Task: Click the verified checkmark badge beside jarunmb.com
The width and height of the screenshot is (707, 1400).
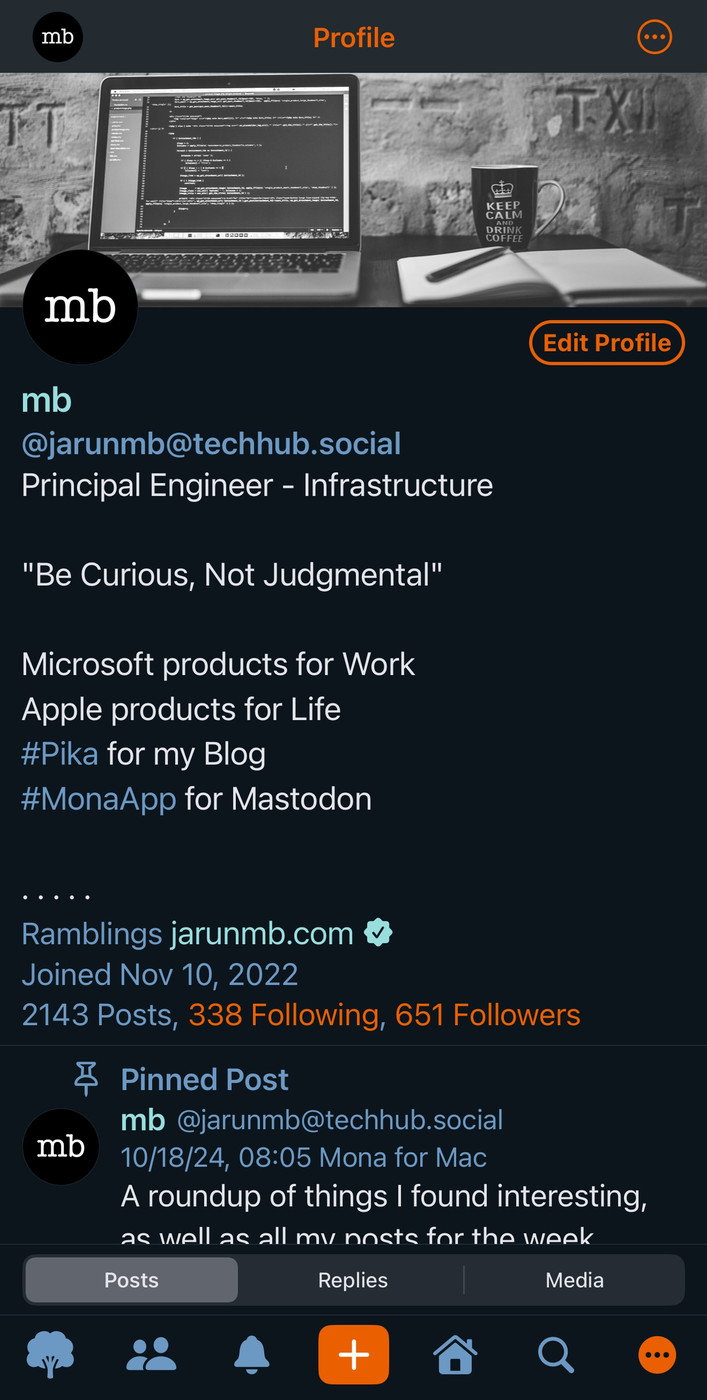Action: pyautogui.click(x=378, y=933)
